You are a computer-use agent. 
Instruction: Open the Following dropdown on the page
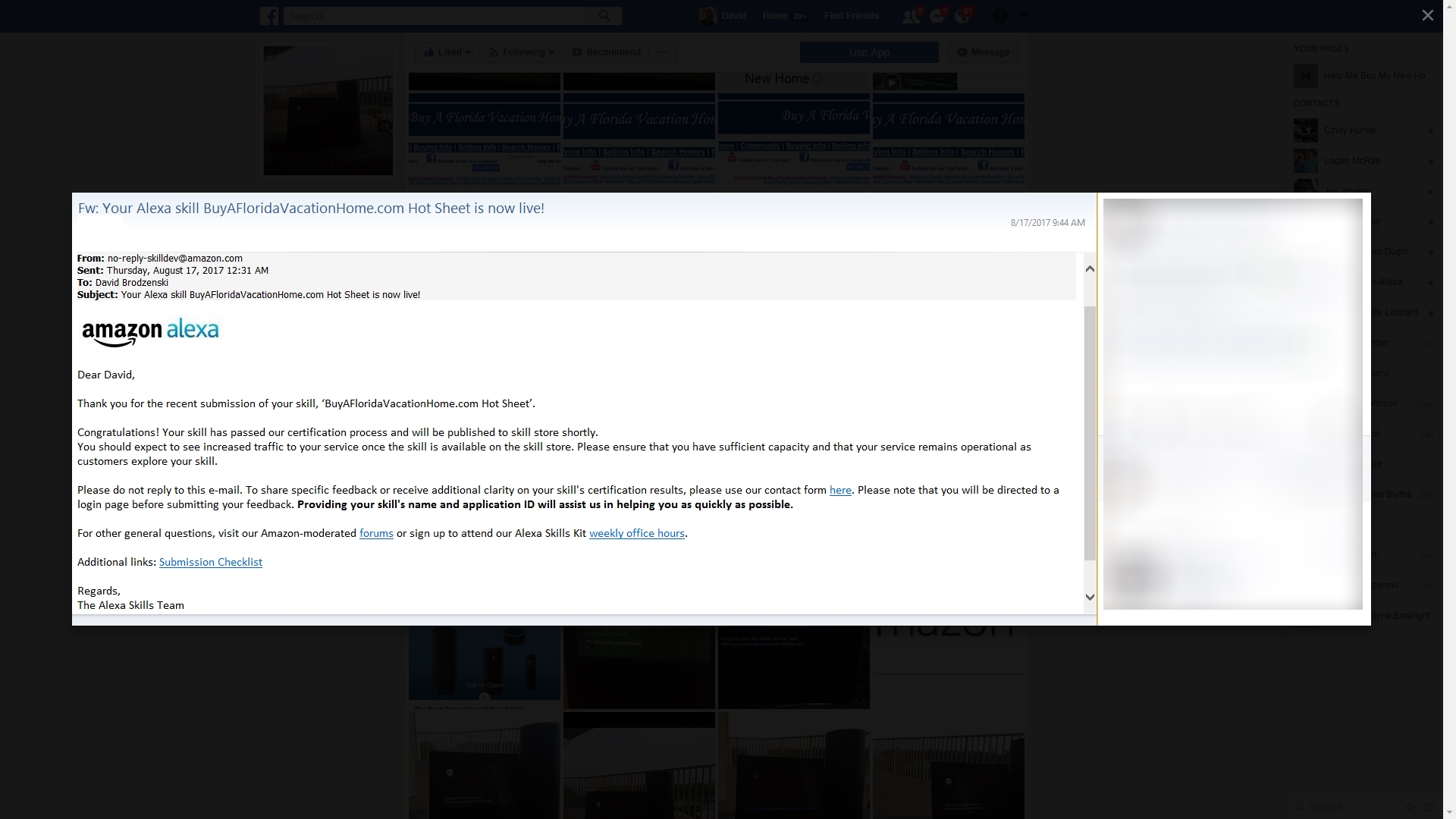pyautogui.click(x=521, y=52)
